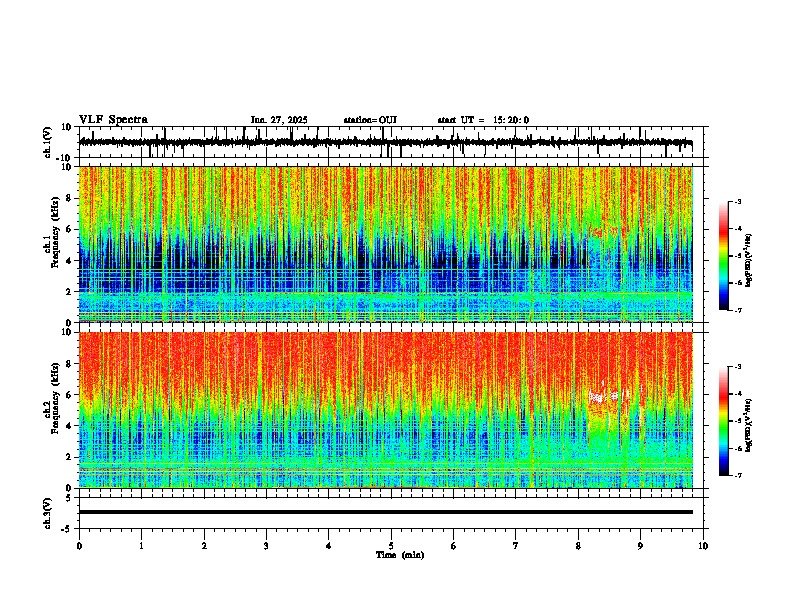Click the time-axis tick label '1'
This screenshot has width=792, height=612.
click(141, 546)
